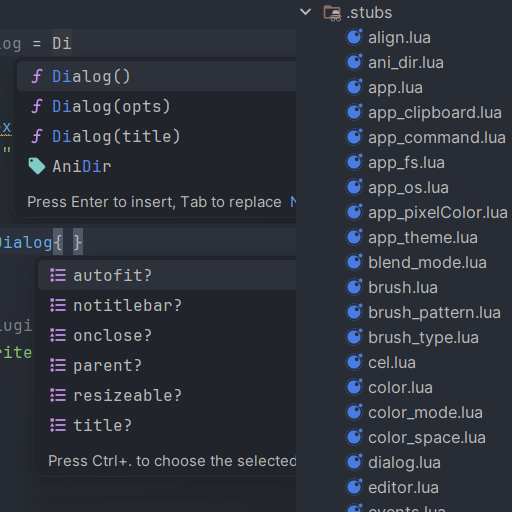This screenshot has width=512, height=512.
Task: Open app_os.lua file
Action: (408, 187)
